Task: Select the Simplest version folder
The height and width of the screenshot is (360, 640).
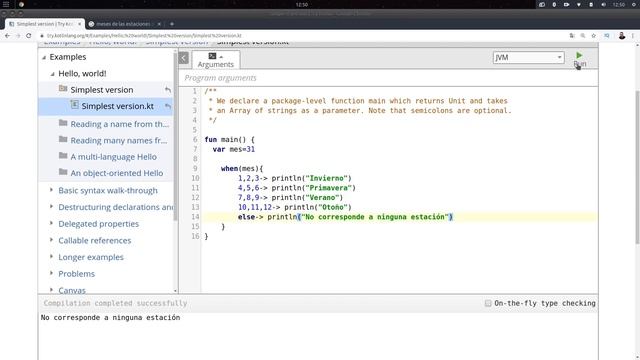Action: coord(102,90)
